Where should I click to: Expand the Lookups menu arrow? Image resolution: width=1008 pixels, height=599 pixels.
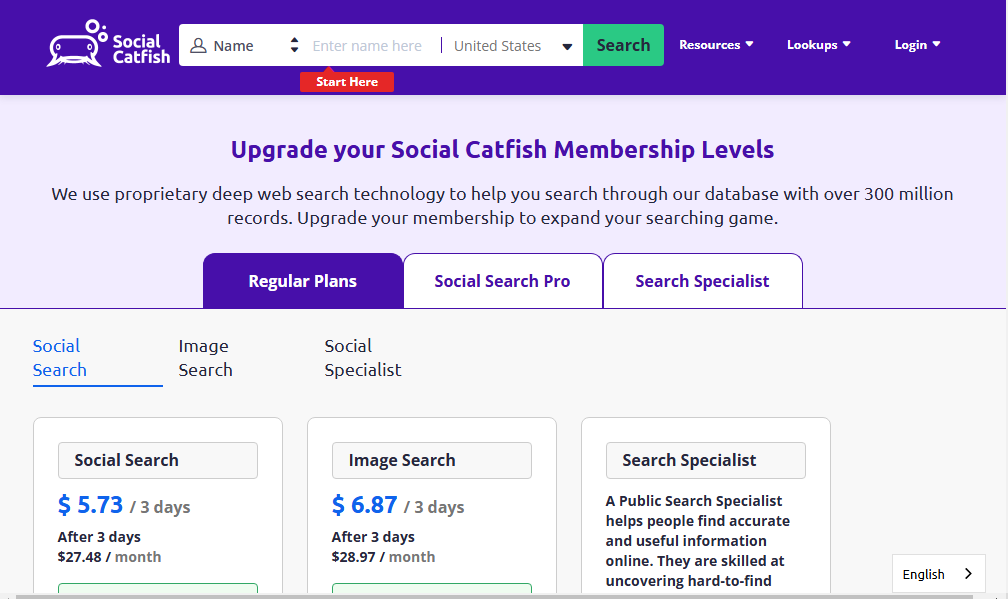pyautogui.click(x=847, y=44)
